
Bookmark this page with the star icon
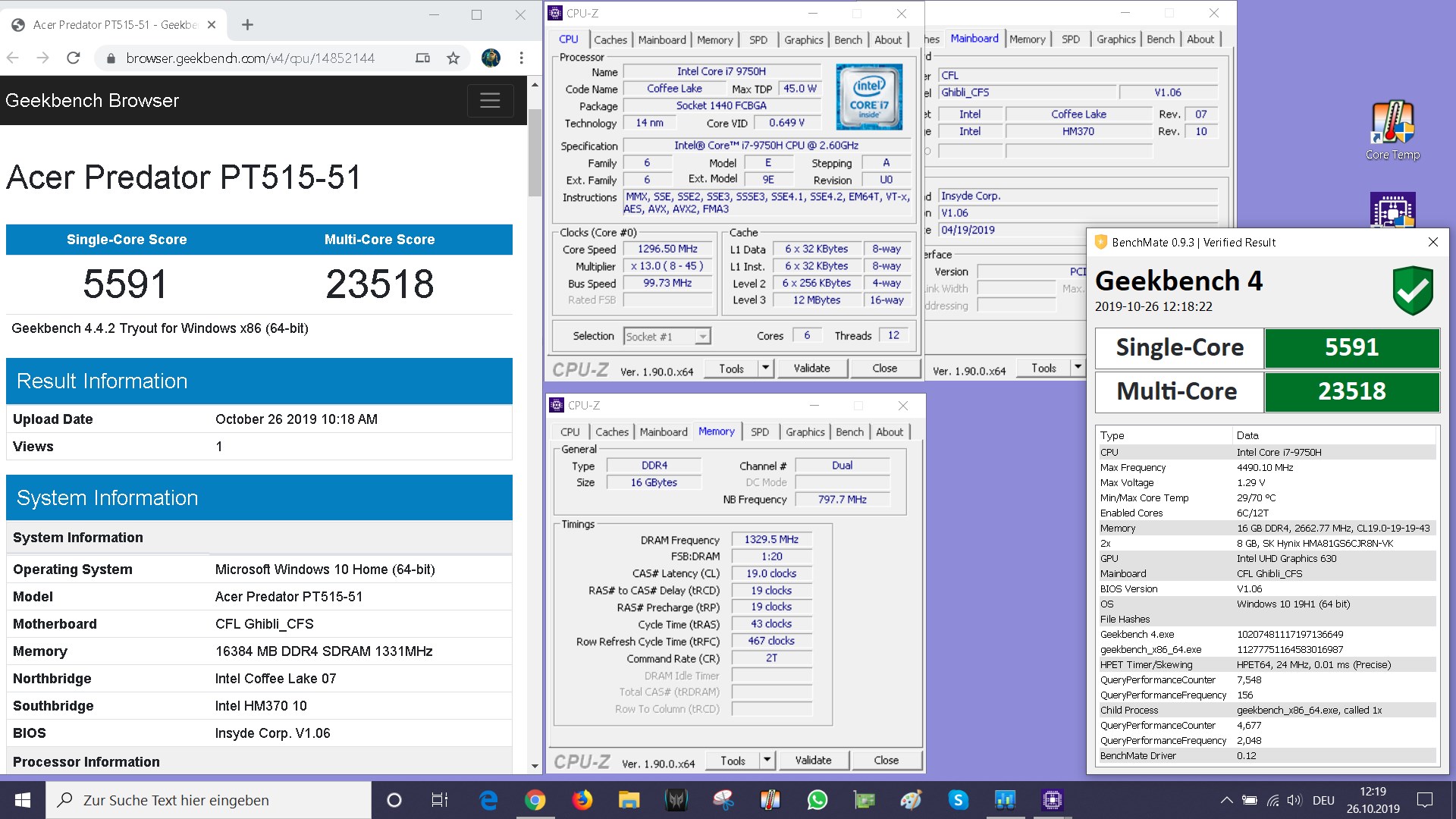453,58
